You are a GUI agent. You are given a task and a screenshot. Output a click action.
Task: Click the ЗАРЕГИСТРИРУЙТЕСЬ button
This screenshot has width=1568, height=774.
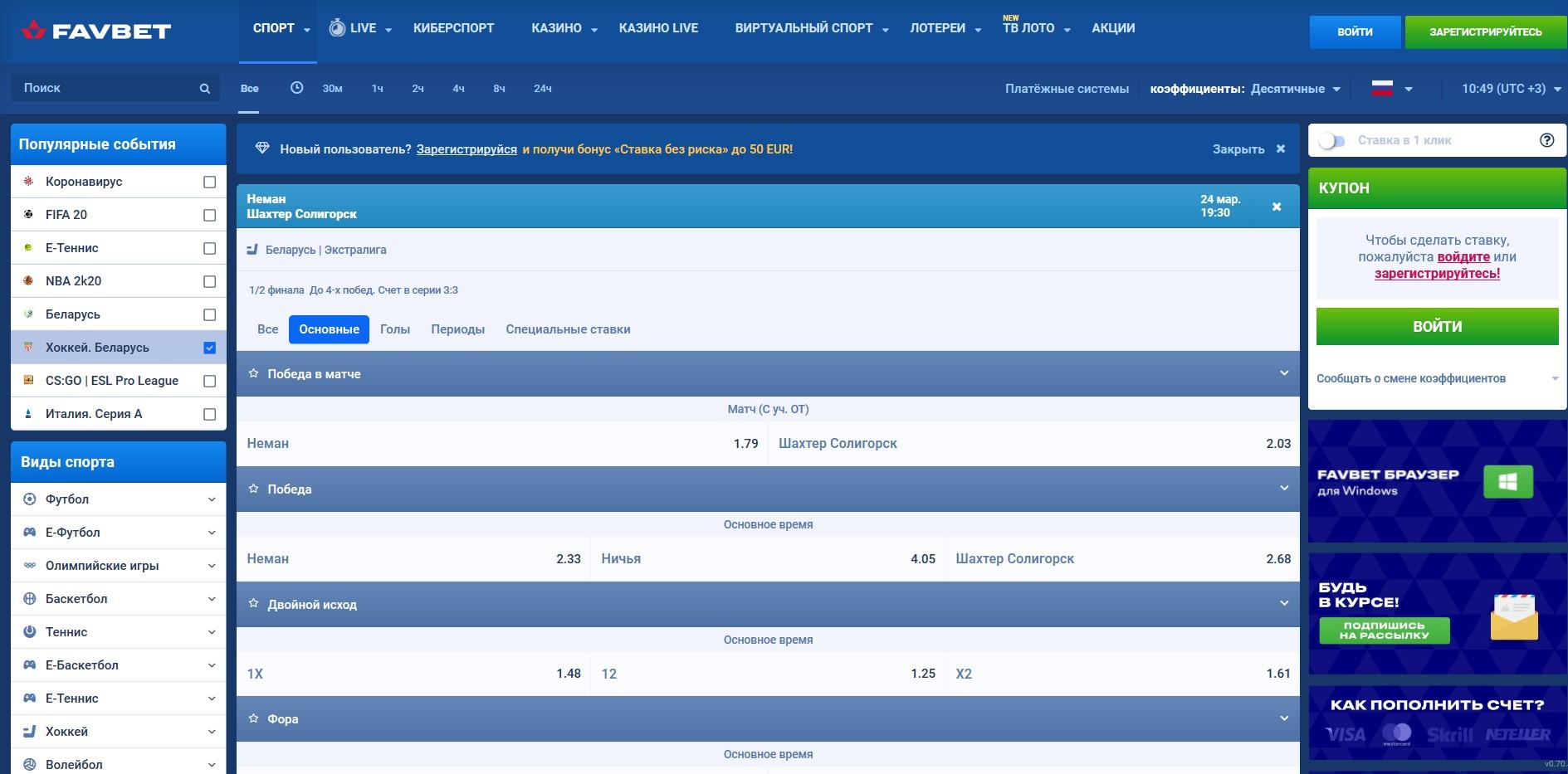(1485, 32)
